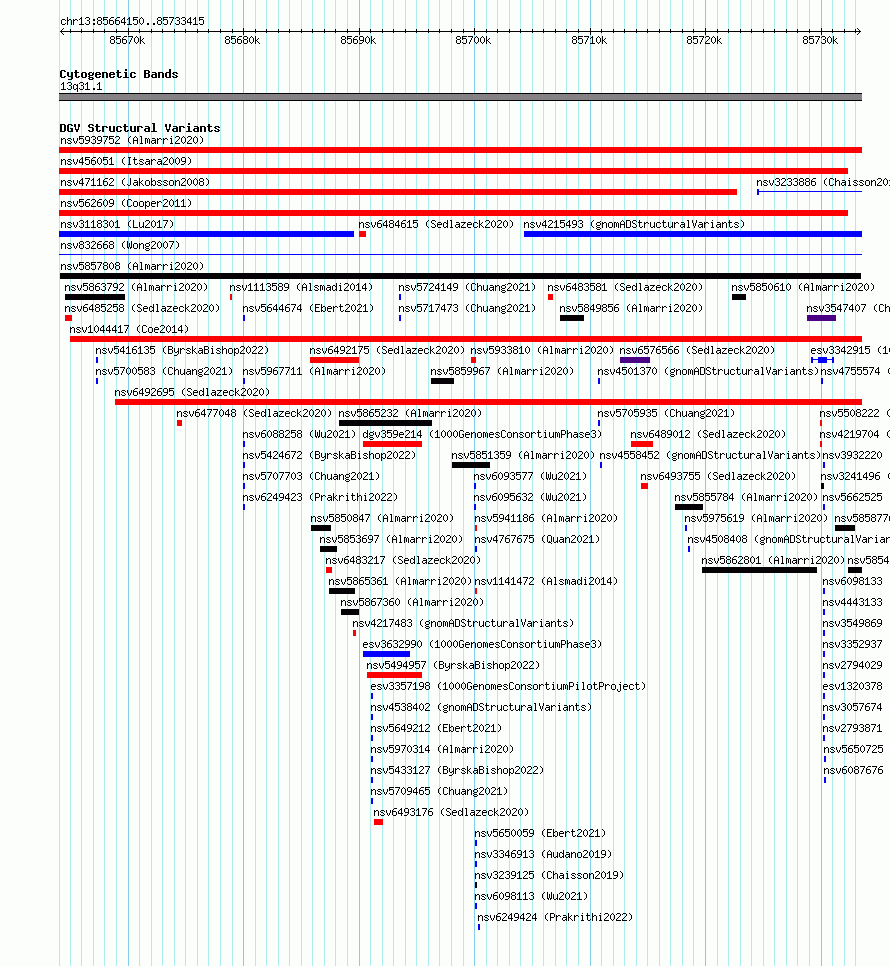Click the nsv562609 (Cooper2011) label
890x966 pixels.
tap(126, 203)
